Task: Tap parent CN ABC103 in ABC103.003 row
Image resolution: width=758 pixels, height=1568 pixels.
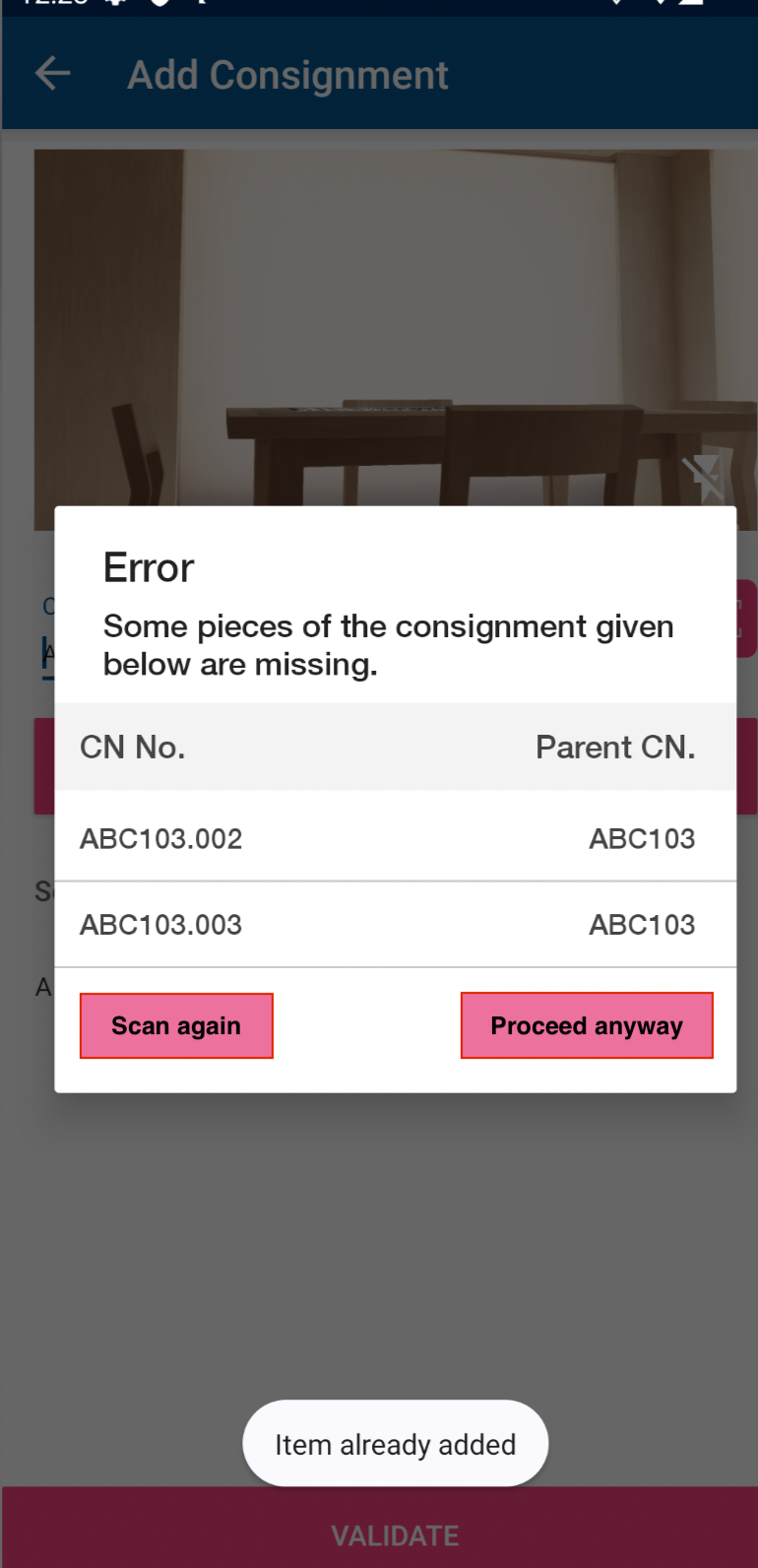Action: pos(642,925)
